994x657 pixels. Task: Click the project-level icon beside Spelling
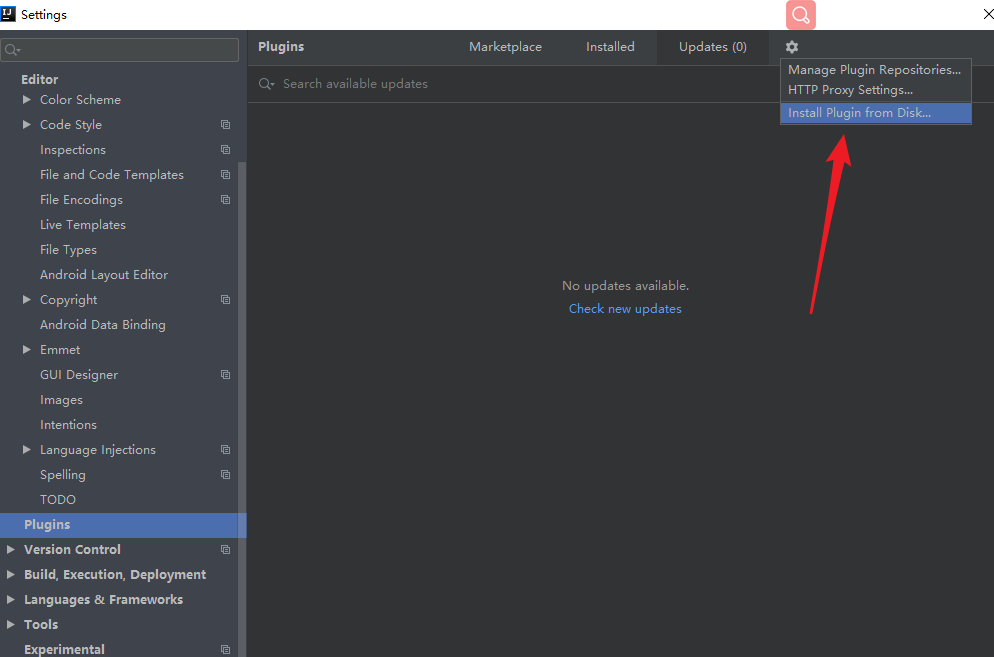pyautogui.click(x=225, y=475)
